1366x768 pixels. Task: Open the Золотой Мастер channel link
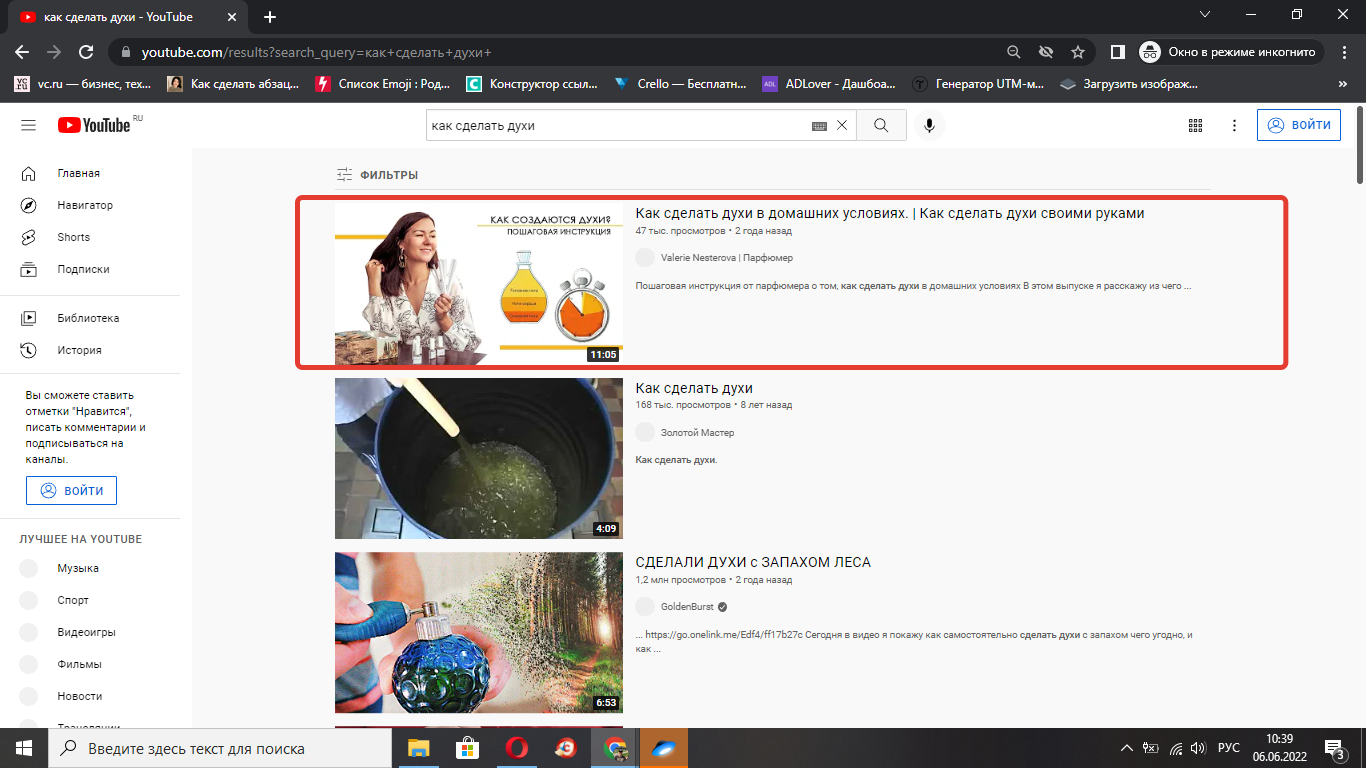click(698, 433)
